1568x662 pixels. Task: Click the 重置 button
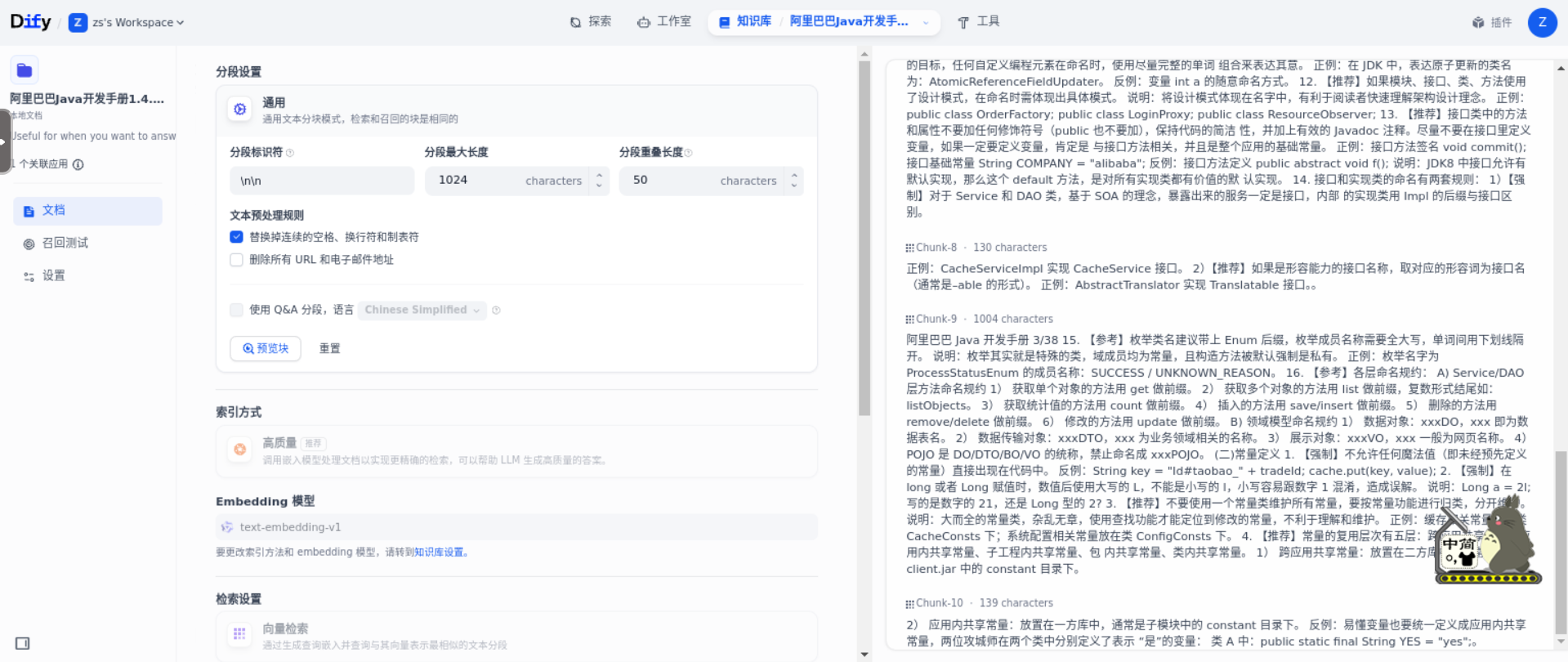(x=330, y=348)
